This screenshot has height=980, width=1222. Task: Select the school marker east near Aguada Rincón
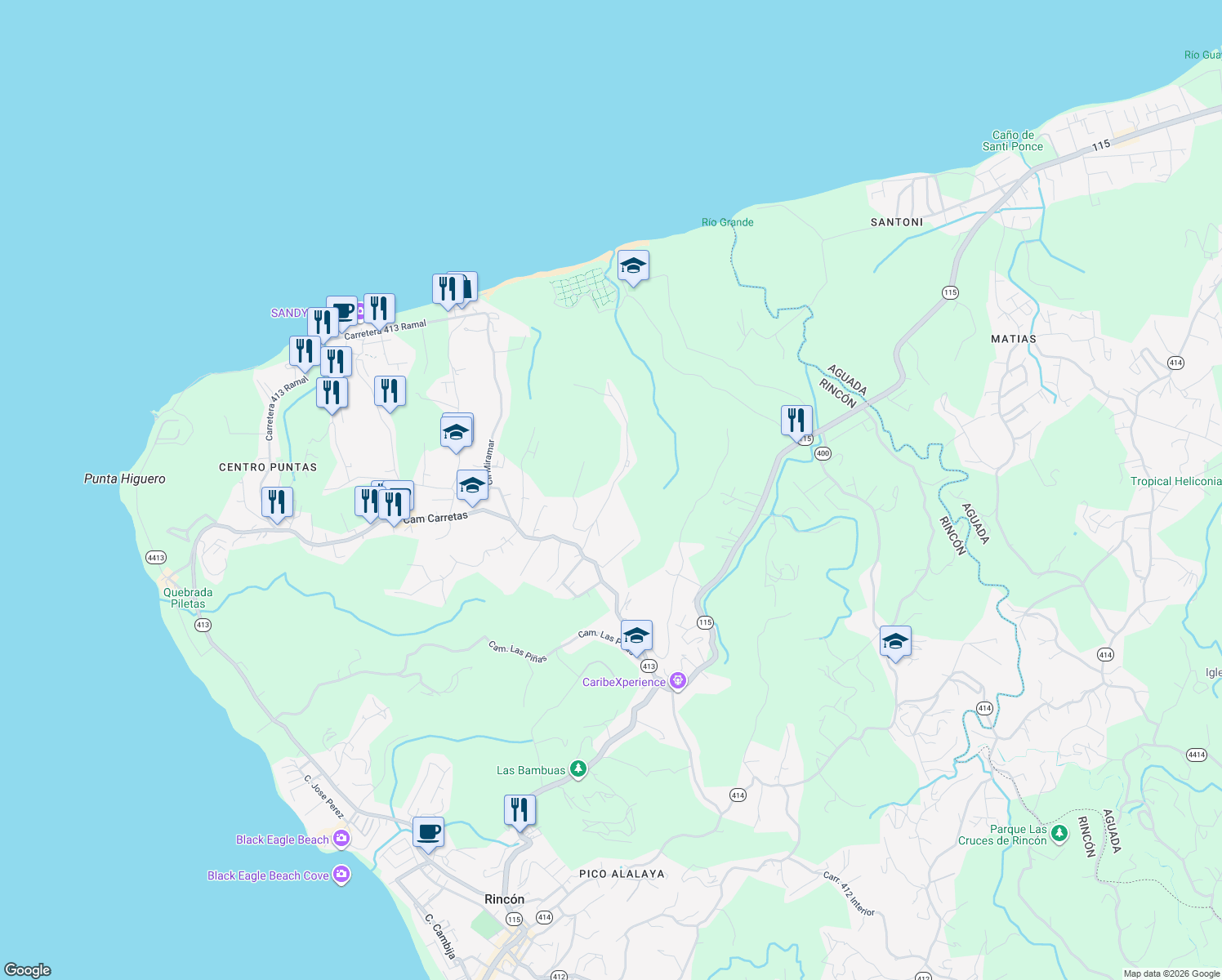coord(894,642)
